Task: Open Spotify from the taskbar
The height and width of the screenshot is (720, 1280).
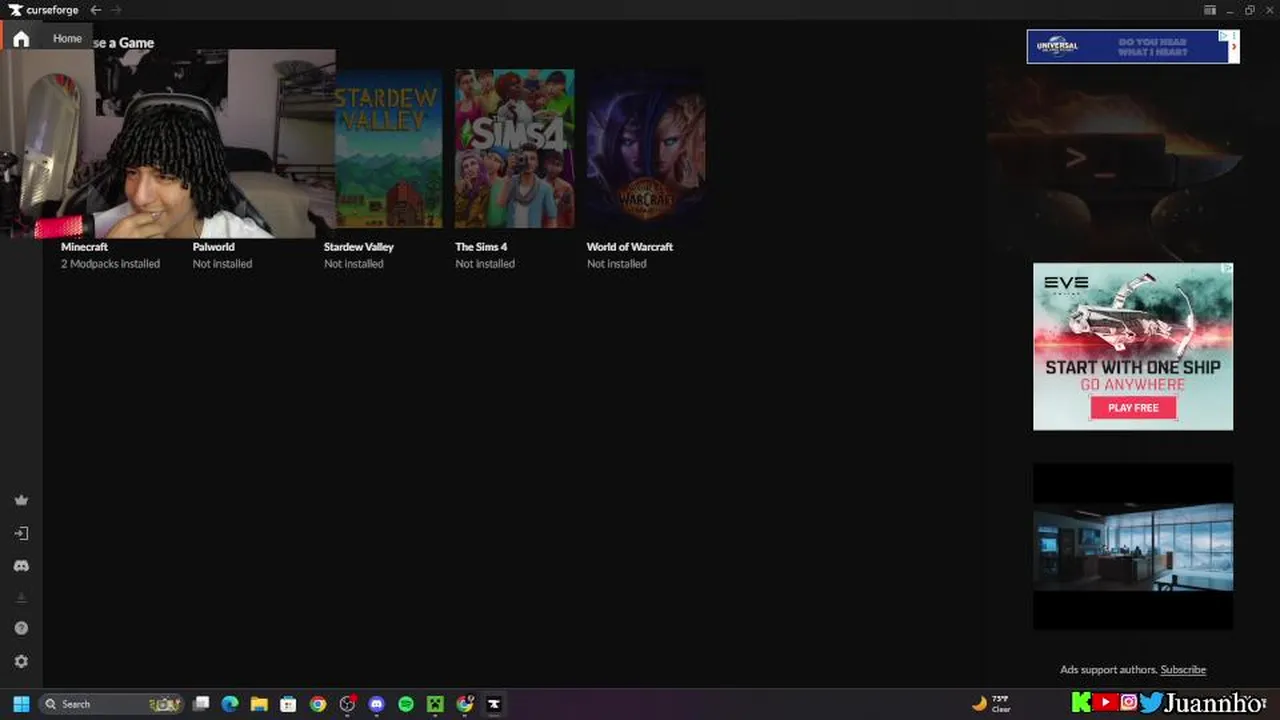Action: pos(406,704)
